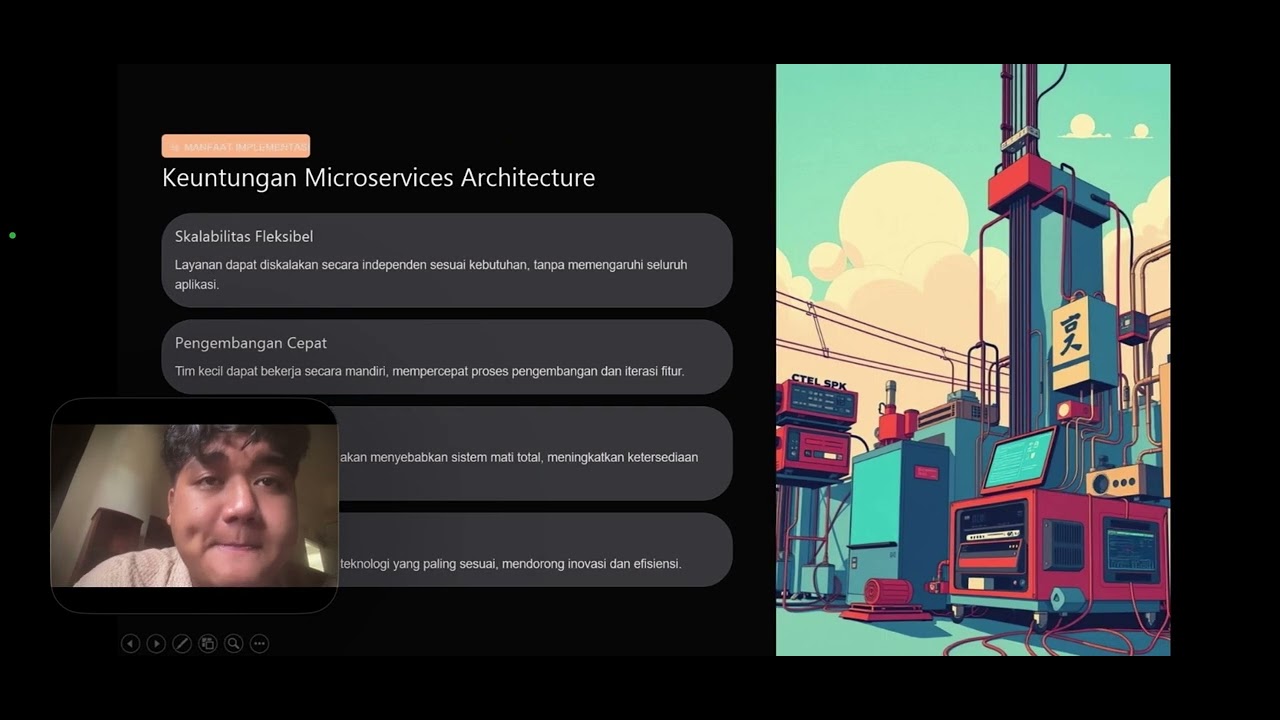Screen dimensions: 1280x720
Task: Click the title Keuntungan Microservices Architecture
Action: pos(378,178)
